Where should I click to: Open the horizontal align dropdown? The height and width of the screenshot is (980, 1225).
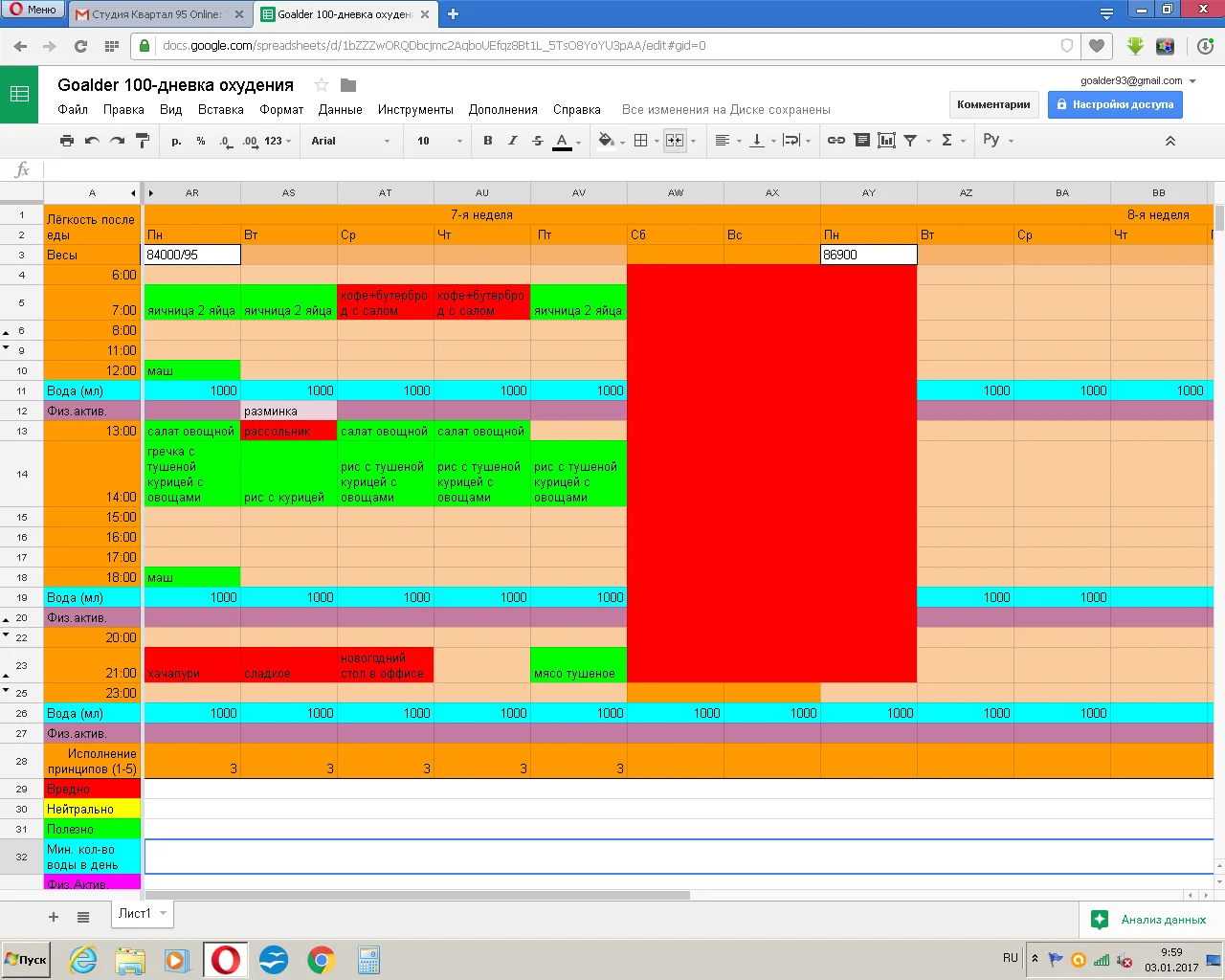pyautogui.click(x=728, y=141)
